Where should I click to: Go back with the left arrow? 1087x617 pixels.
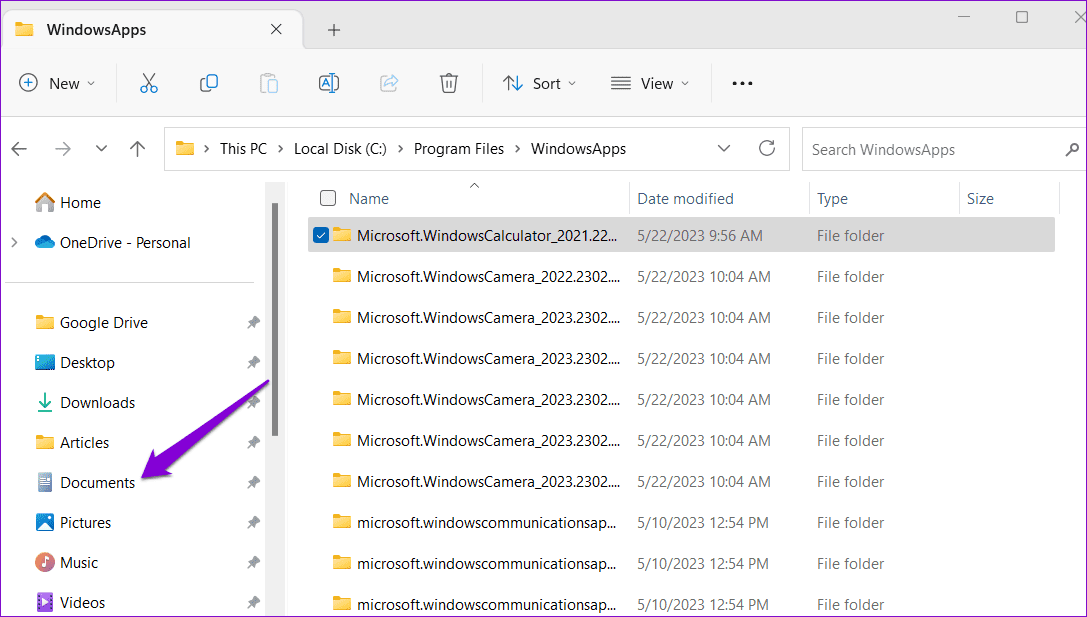tap(19, 148)
